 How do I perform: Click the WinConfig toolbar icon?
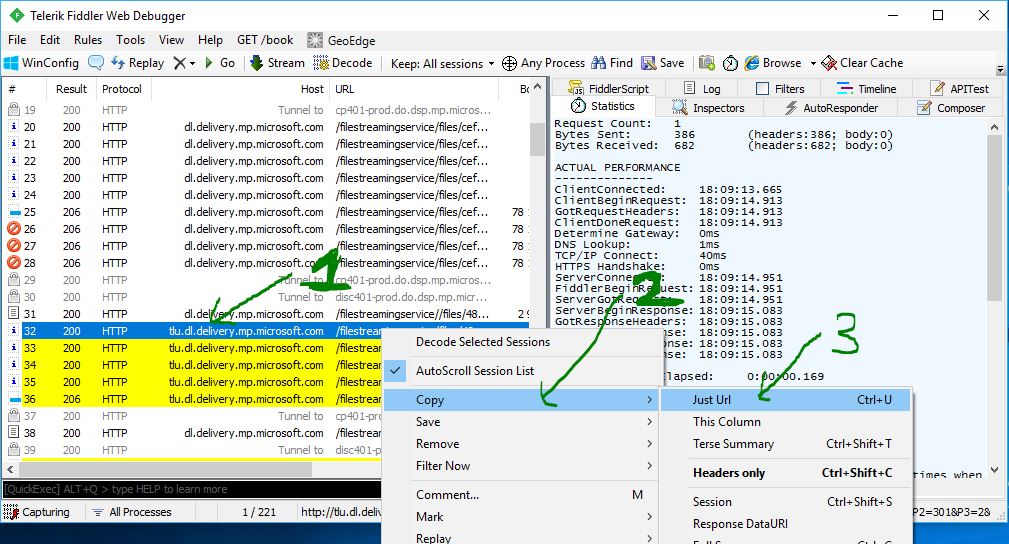click(x=12, y=63)
